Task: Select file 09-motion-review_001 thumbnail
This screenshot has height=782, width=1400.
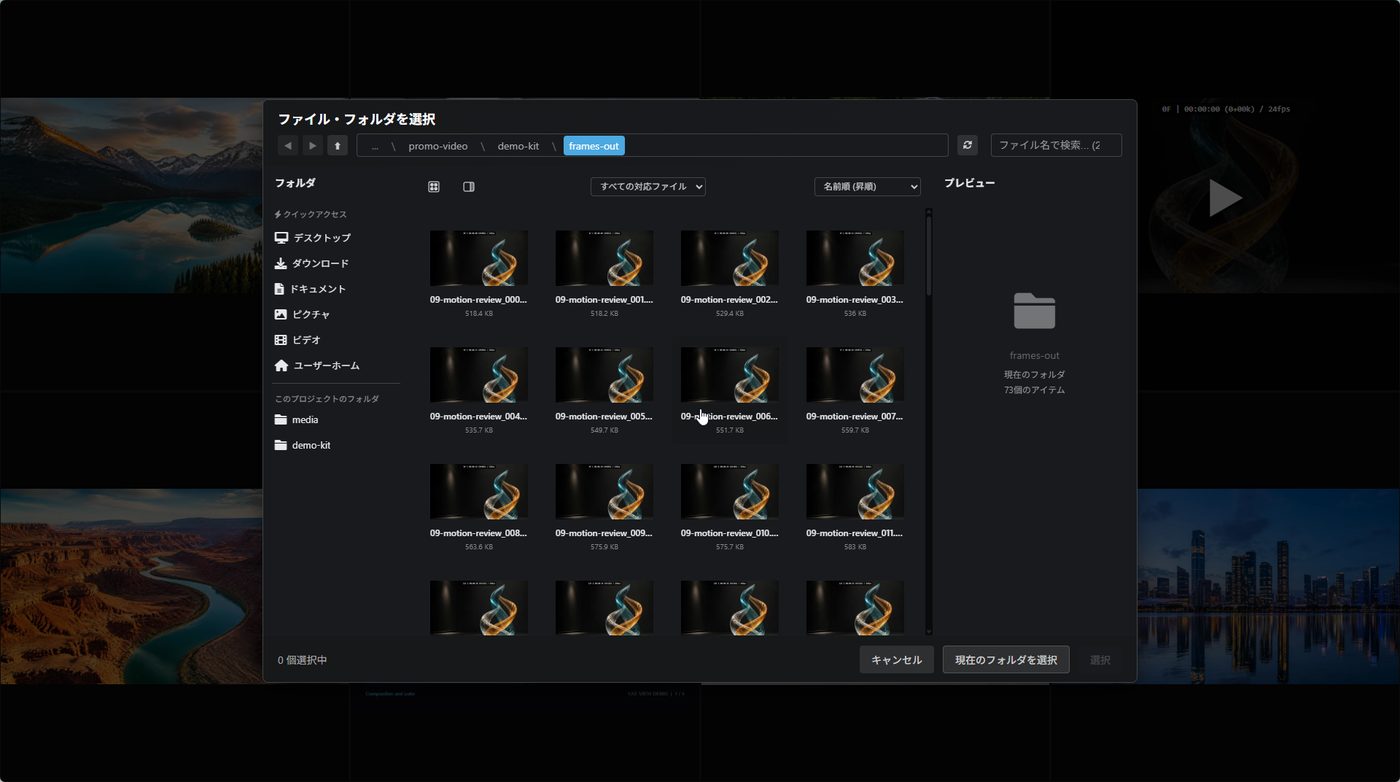Action: click(x=605, y=258)
